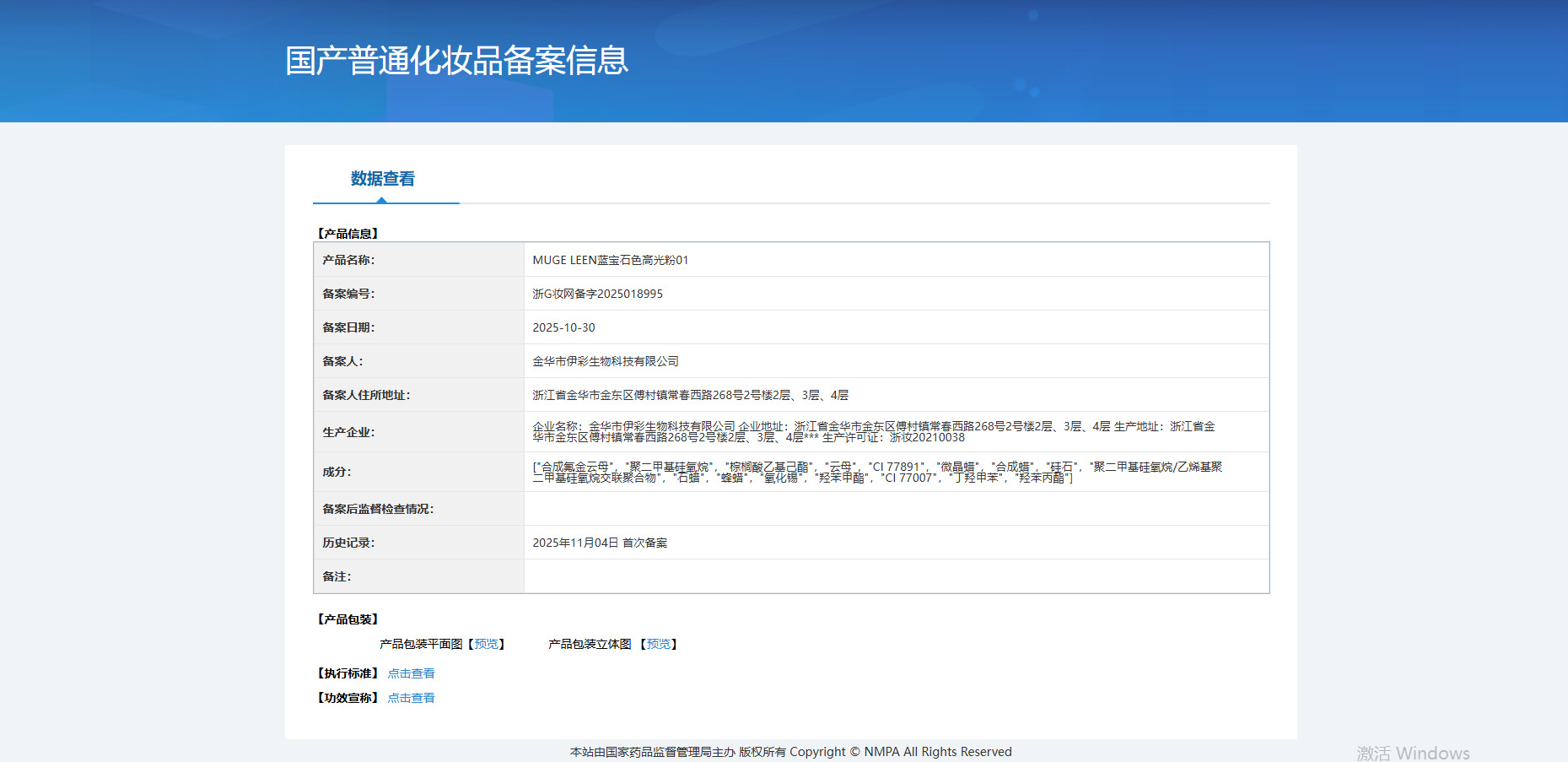This screenshot has height=762, width=1568.
Task: Preview the 产品包装平面图 image link
Action: (x=486, y=644)
